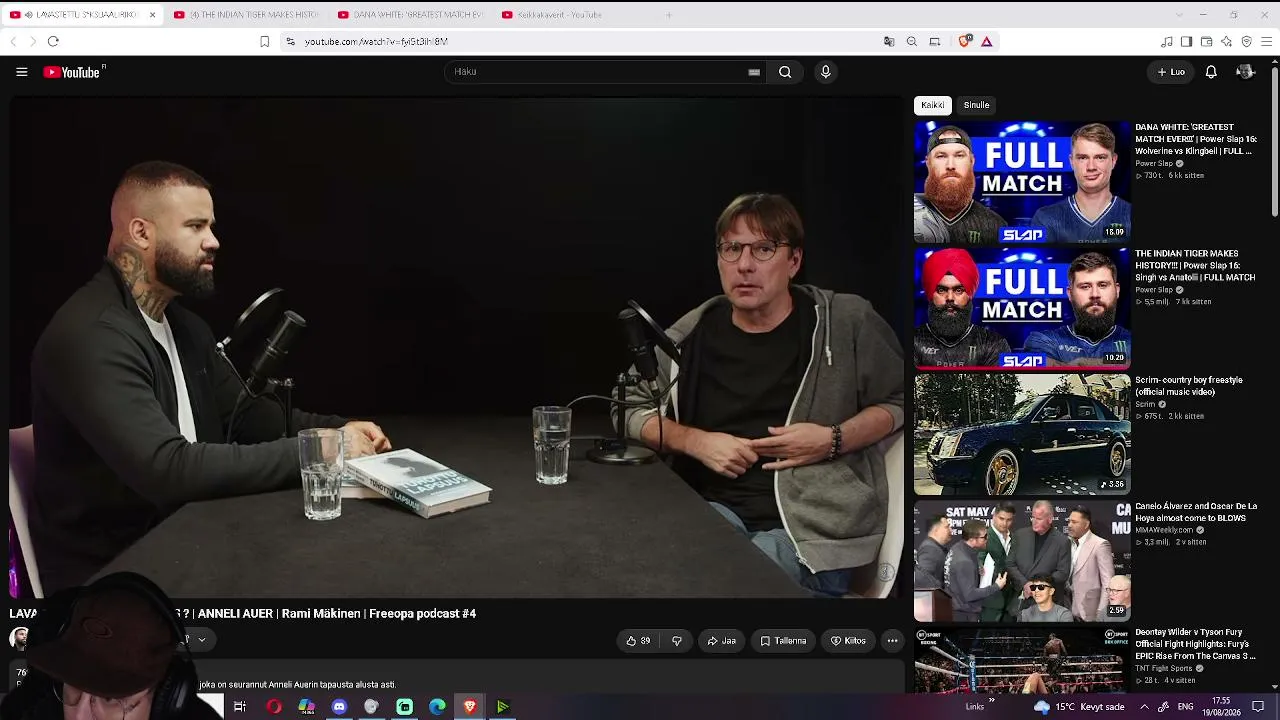The width and height of the screenshot is (1280, 720).
Task: Click the translate page icon
Action: (x=889, y=41)
